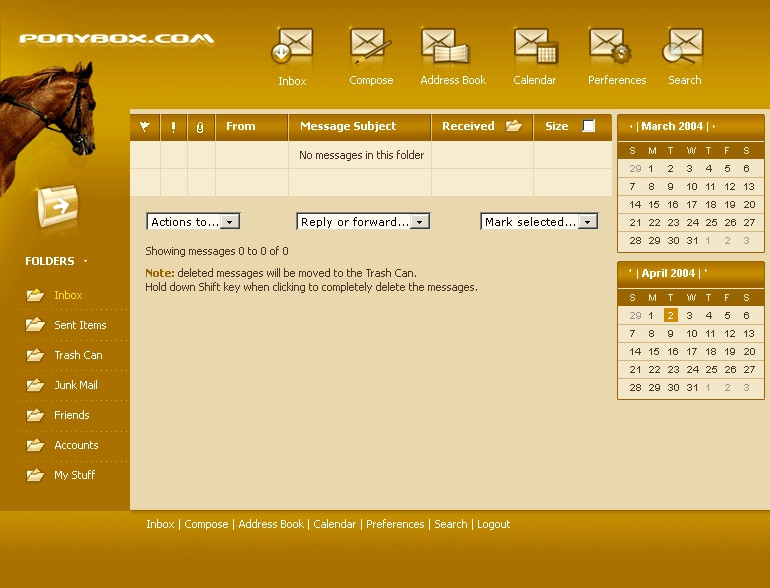770x588 pixels.
Task: Sort by attachment paperclip column header
Action: pos(200,127)
